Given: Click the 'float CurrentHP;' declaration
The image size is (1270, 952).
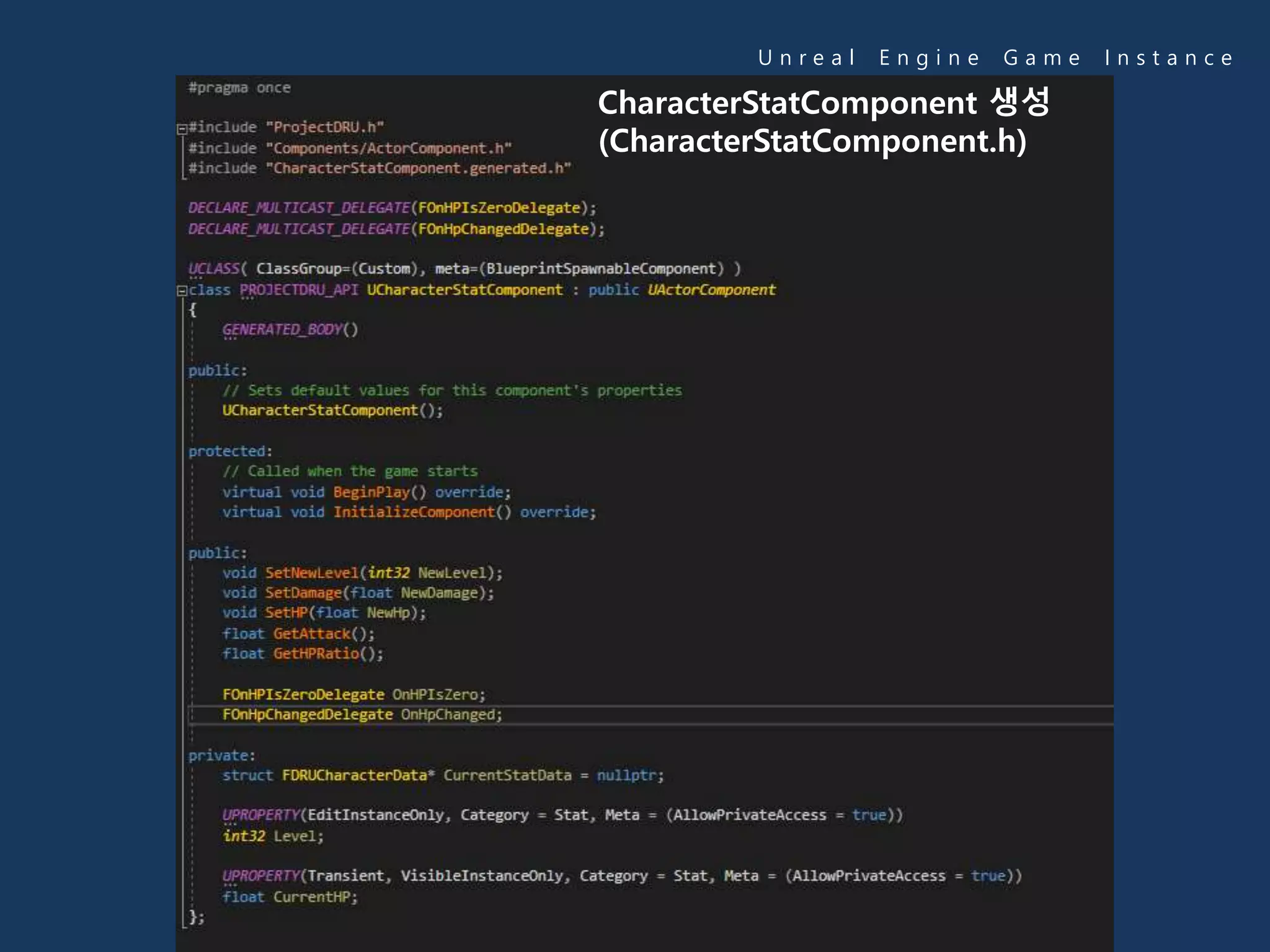Looking at the screenshot, I should pyautogui.click(x=290, y=897).
